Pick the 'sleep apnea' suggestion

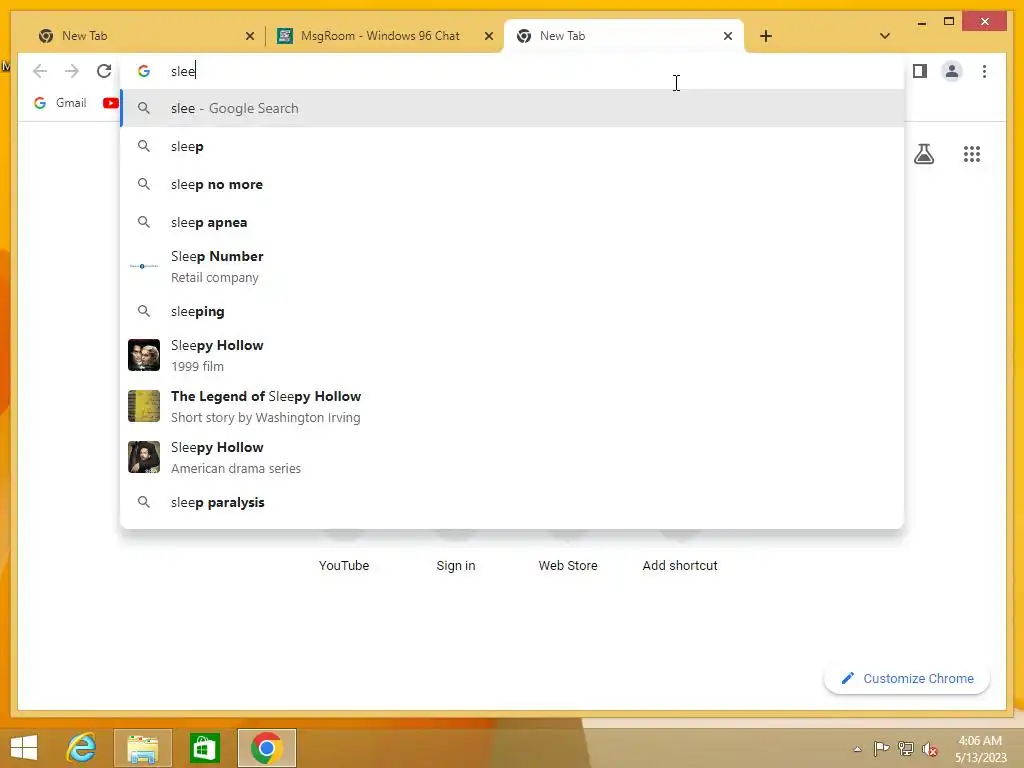point(512,222)
